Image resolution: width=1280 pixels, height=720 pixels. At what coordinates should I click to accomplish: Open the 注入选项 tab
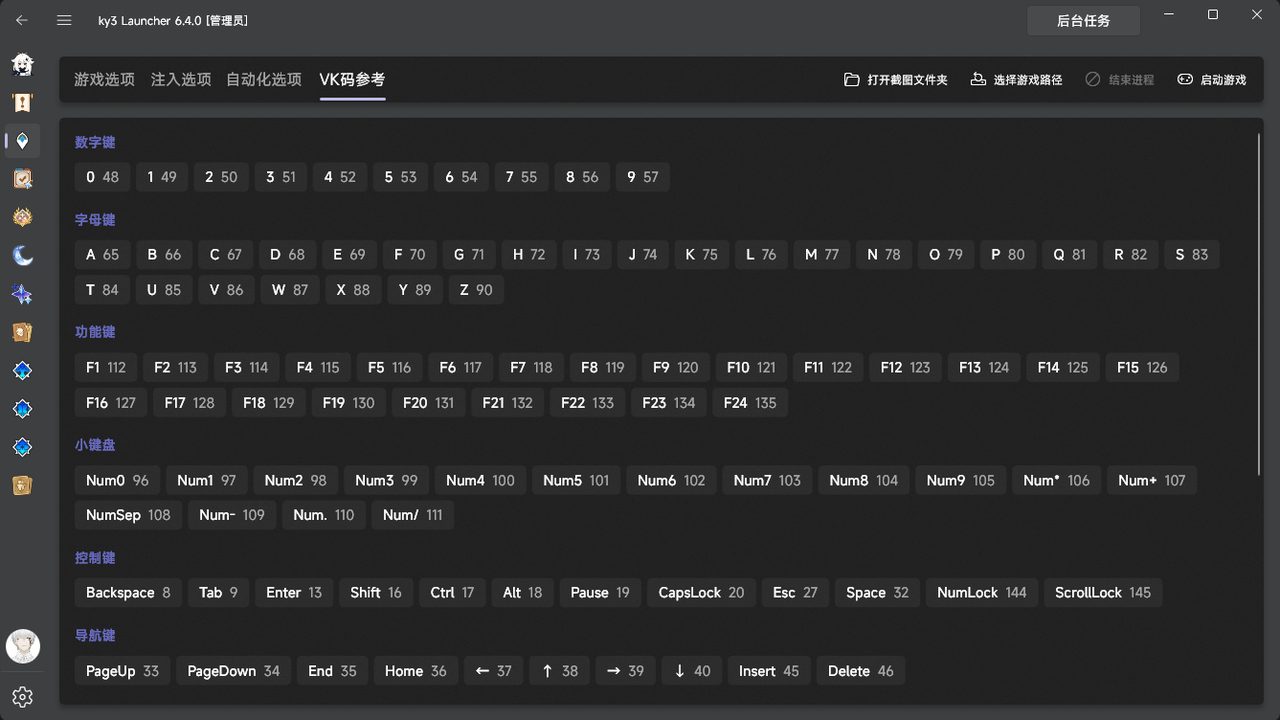coord(181,79)
